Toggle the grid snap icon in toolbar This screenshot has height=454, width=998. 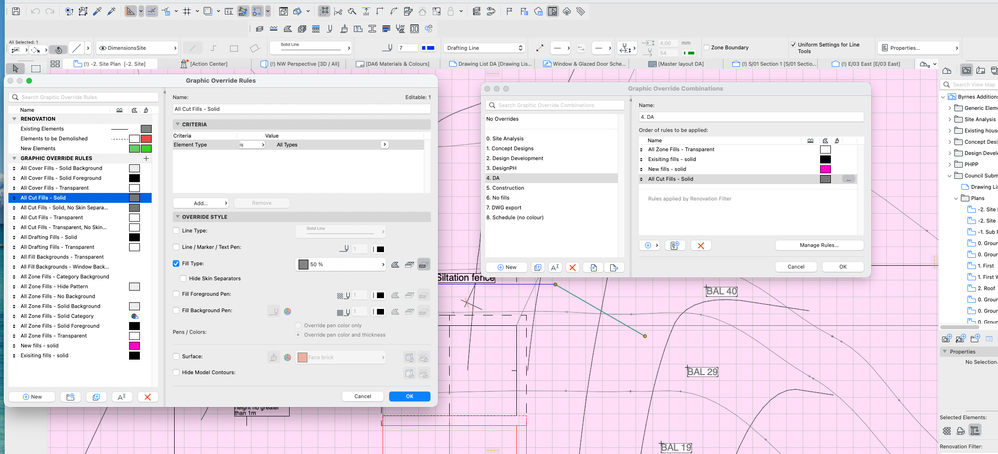tap(187, 11)
